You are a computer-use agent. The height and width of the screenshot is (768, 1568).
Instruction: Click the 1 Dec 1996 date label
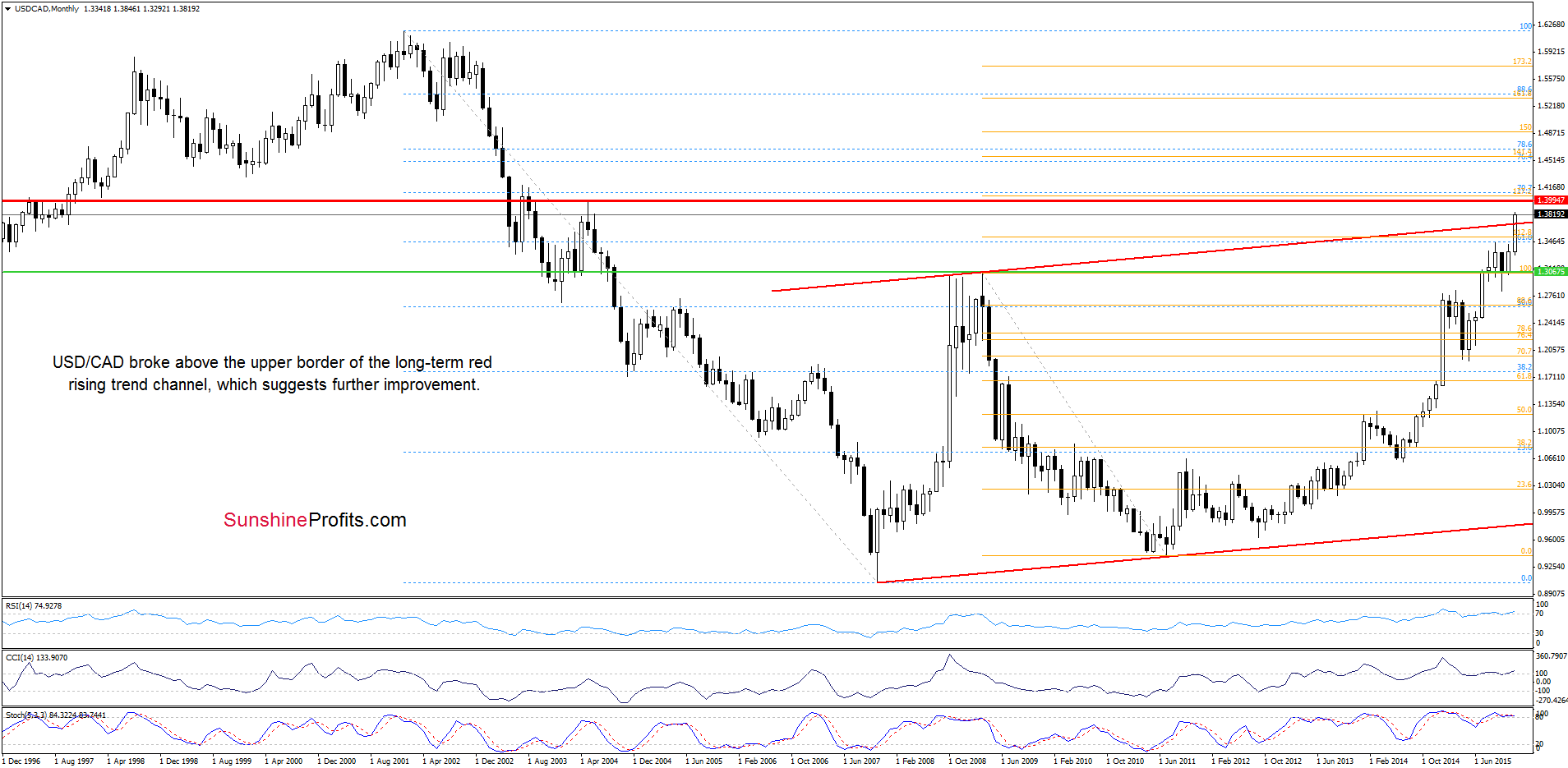pos(21,761)
